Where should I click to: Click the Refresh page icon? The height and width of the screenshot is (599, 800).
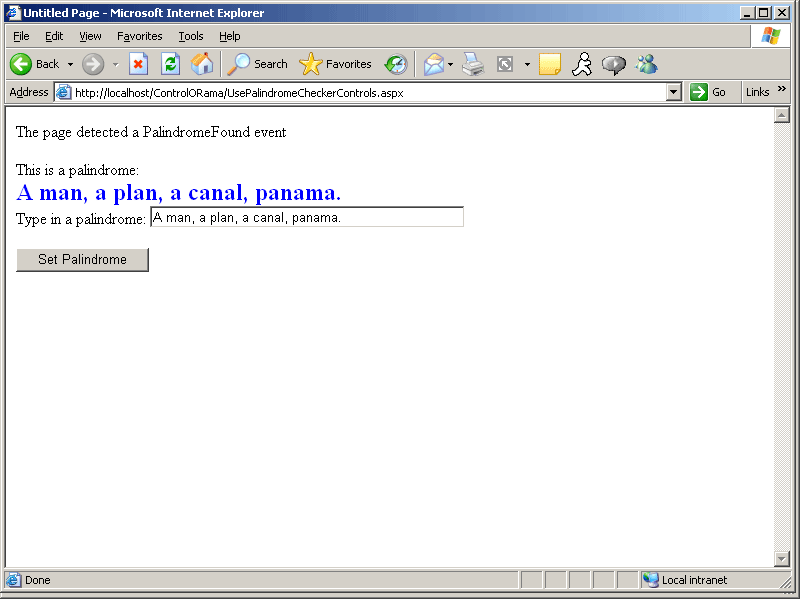pyautogui.click(x=170, y=64)
